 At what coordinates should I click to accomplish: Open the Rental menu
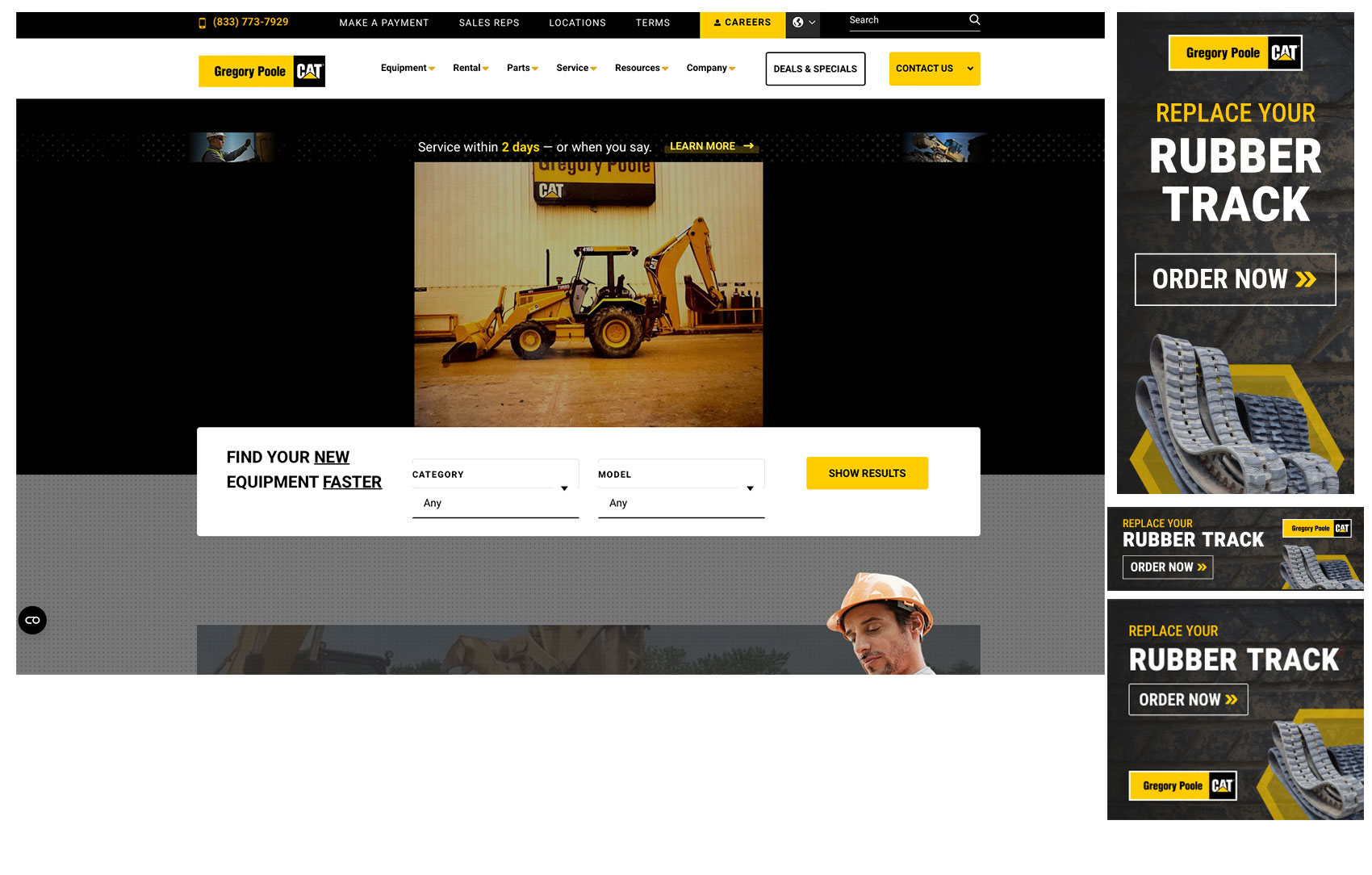coord(471,69)
